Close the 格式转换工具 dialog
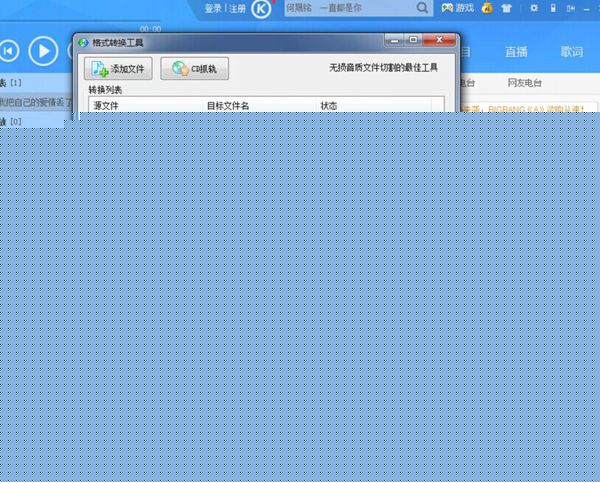Image resolution: width=600 pixels, height=482 pixels. coord(439,40)
